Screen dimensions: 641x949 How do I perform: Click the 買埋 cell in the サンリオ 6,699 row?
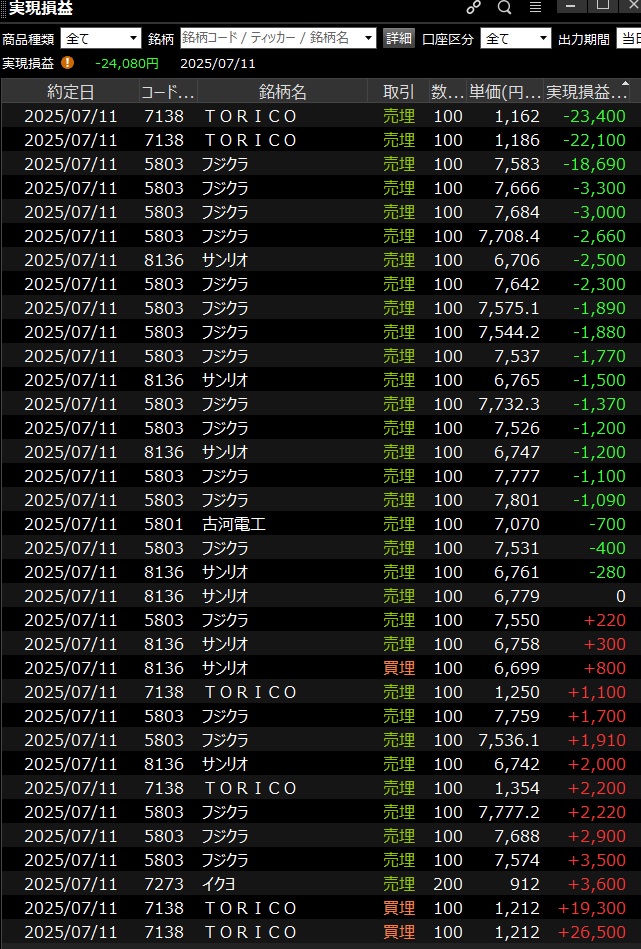pyautogui.click(x=399, y=668)
